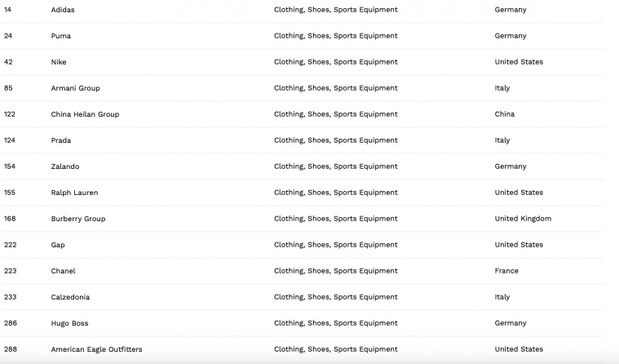The width and height of the screenshot is (619, 364).
Task: Click rank number 14
Action: (x=8, y=10)
